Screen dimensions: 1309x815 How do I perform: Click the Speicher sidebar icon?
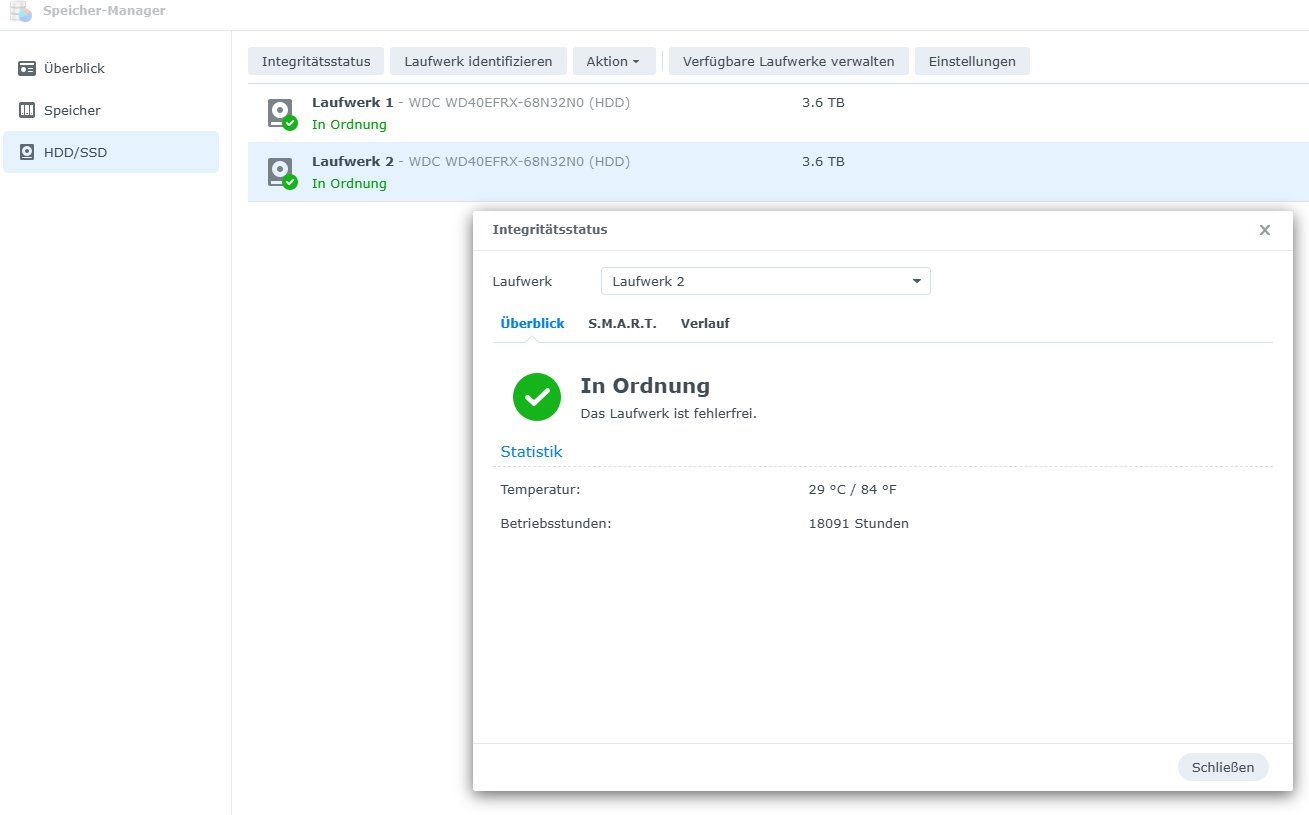(27, 110)
